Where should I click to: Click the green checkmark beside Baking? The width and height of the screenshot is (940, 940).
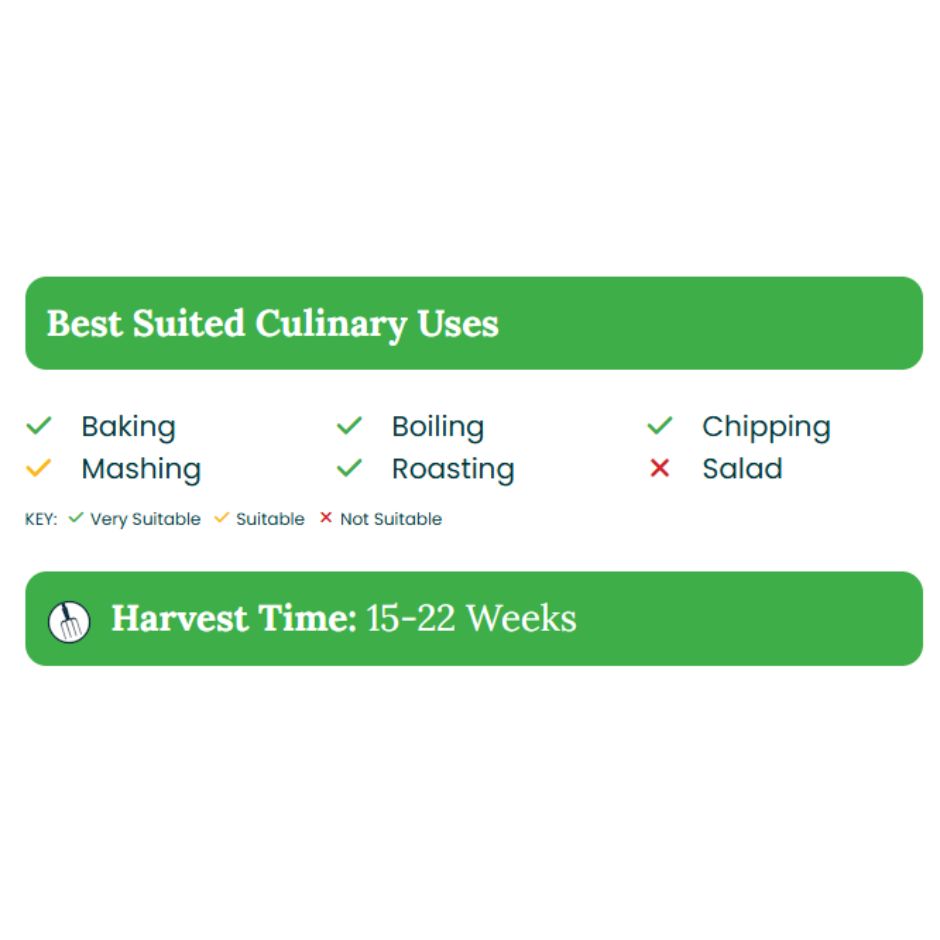(x=39, y=426)
